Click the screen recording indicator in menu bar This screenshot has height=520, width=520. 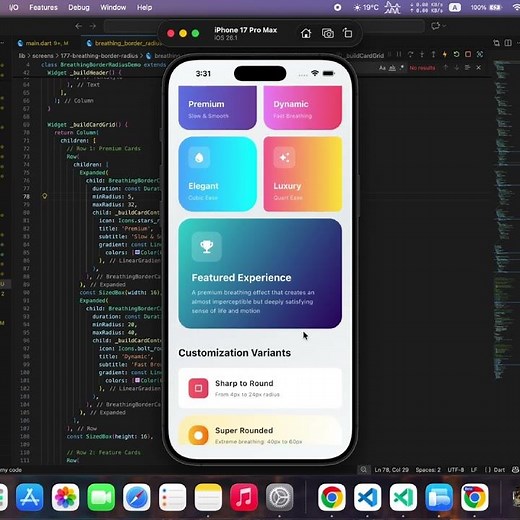click(x=337, y=7)
